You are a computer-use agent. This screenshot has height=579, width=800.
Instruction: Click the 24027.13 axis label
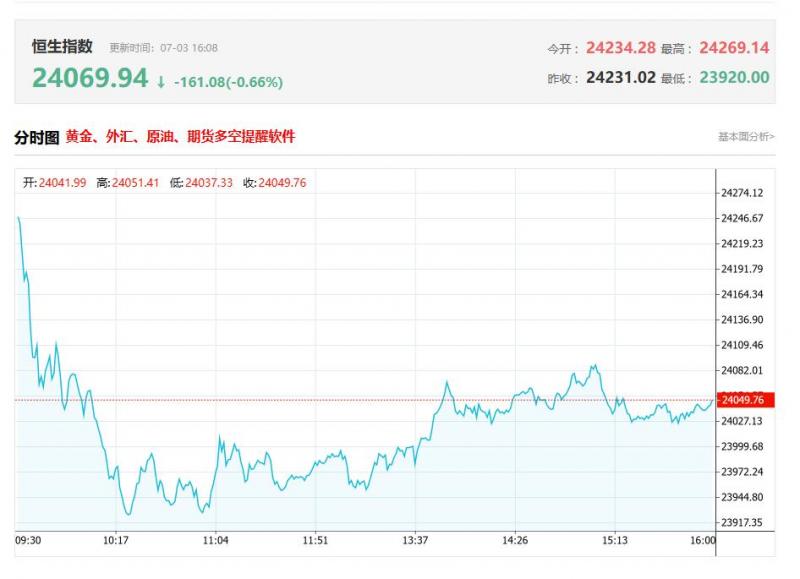click(x=742, y=421)
